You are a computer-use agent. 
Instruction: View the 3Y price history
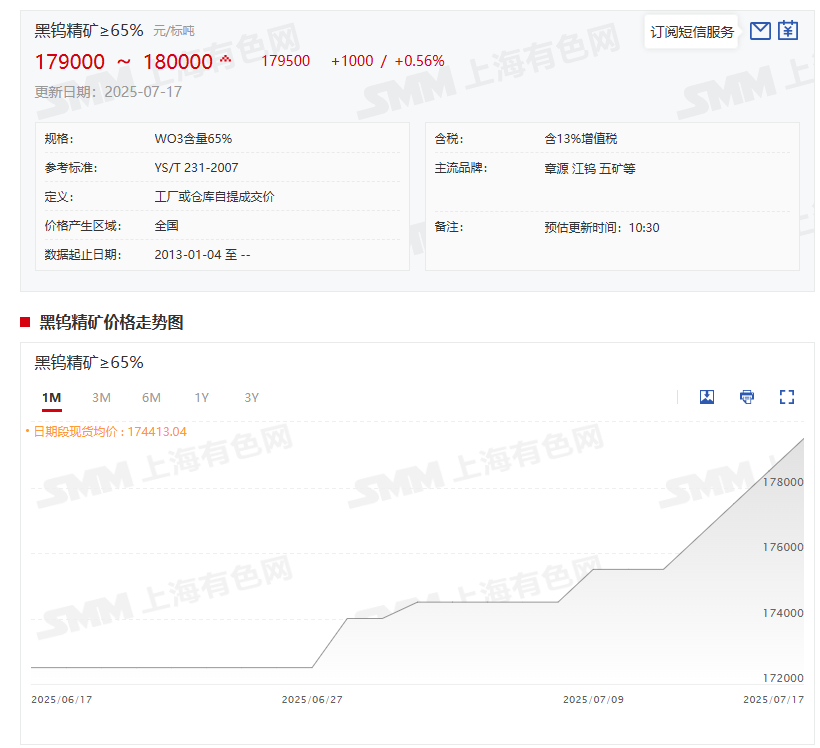251,398
